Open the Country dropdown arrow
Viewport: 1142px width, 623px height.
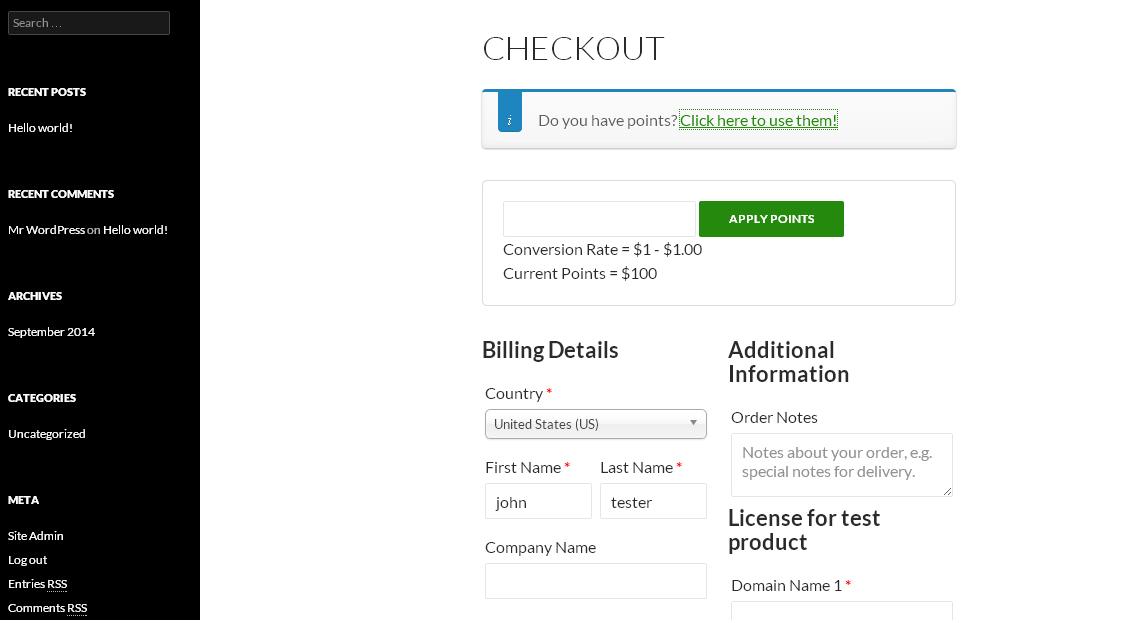(693, 423)
